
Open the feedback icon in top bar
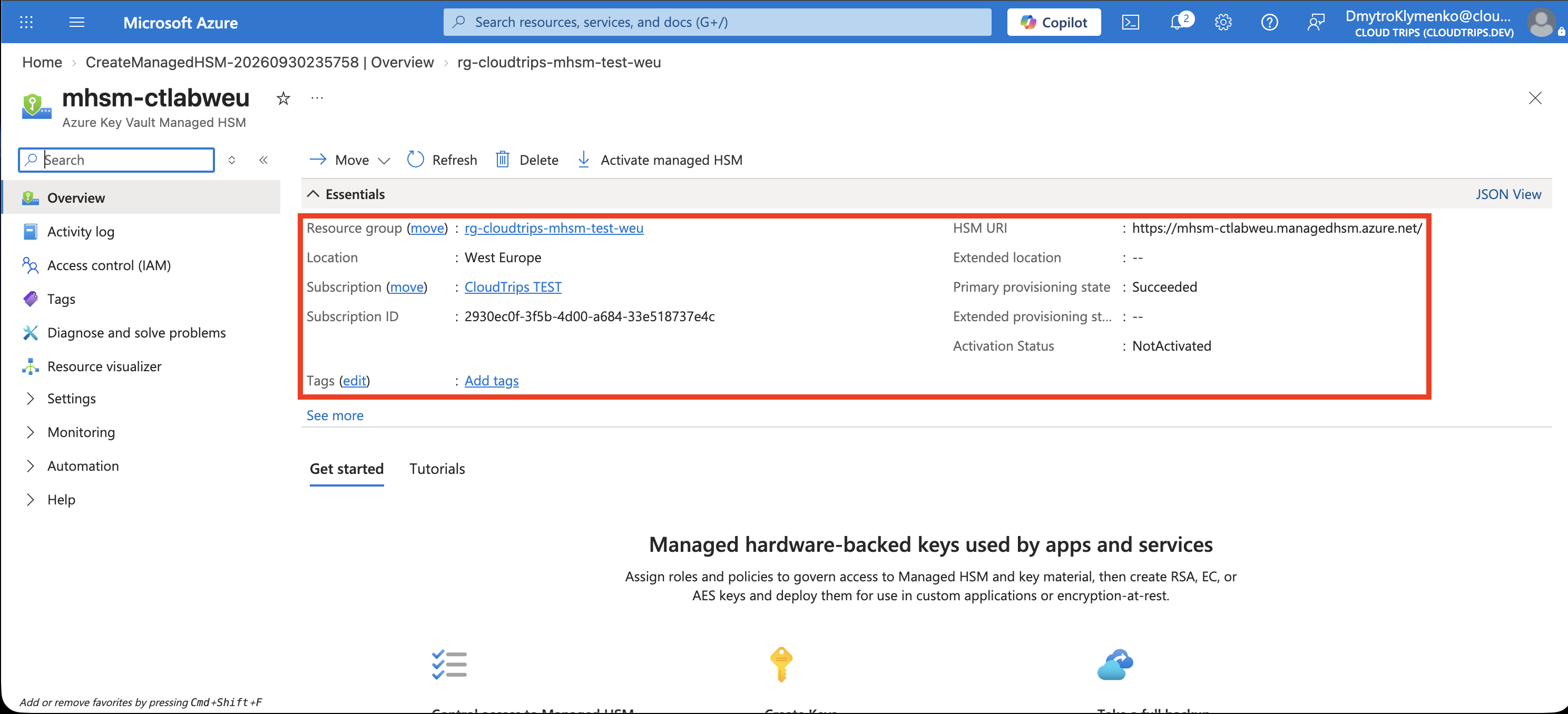coord(1316,23)
